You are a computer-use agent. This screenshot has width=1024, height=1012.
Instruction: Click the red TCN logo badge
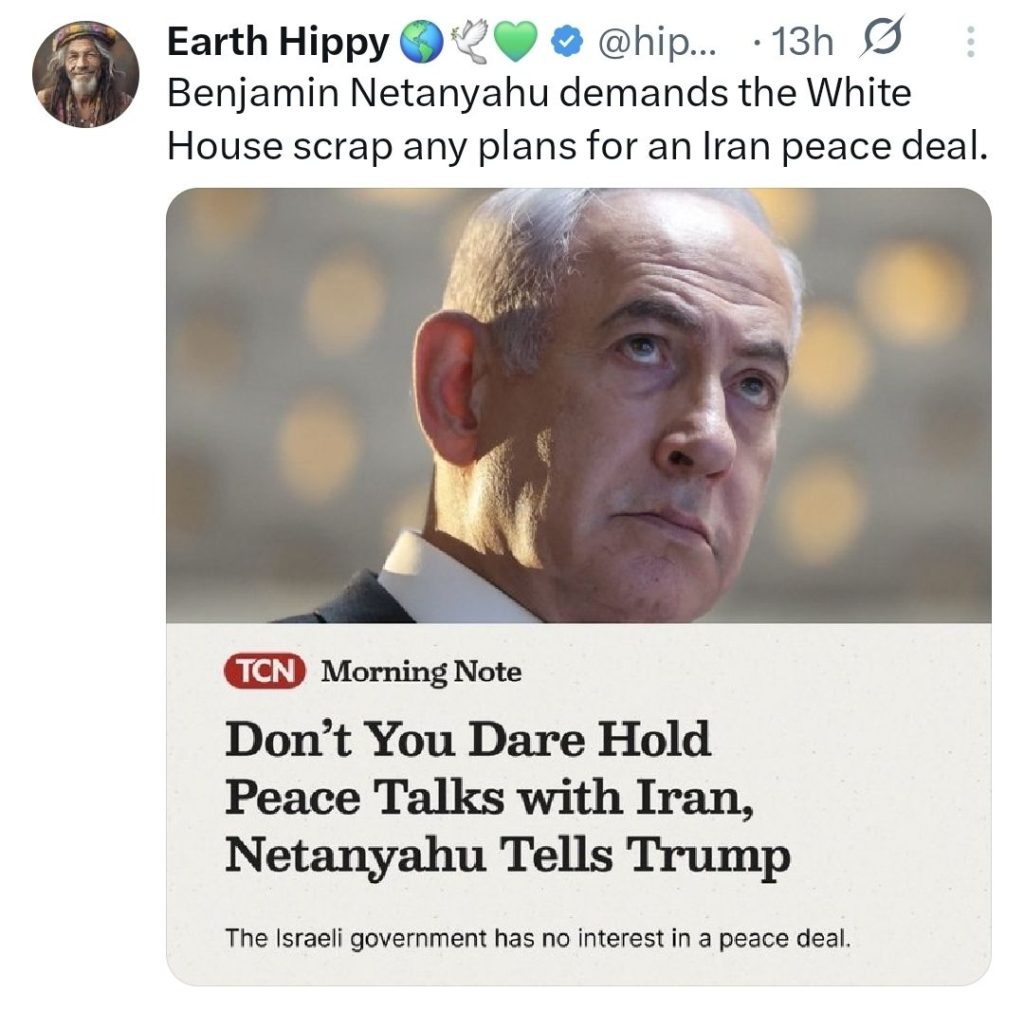[265, 672]
